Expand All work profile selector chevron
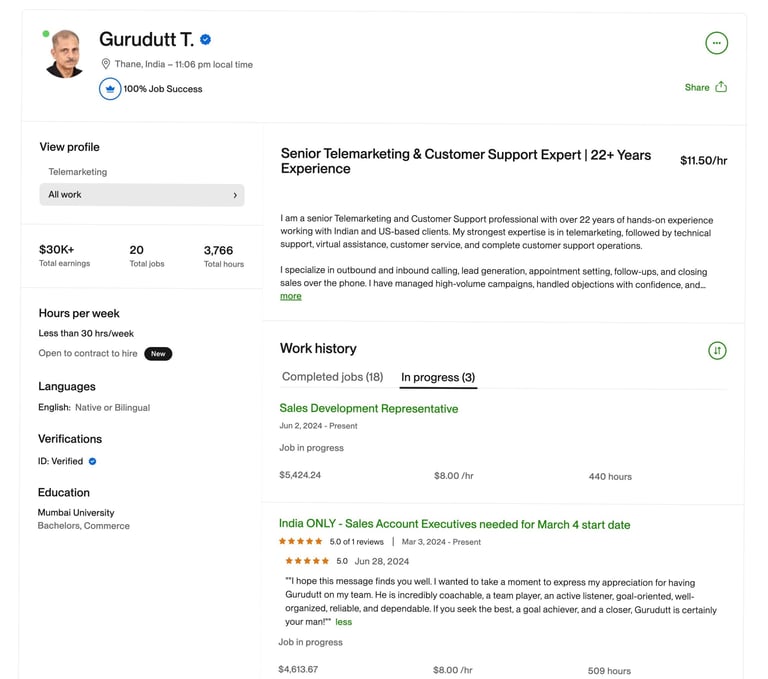The height and width of the screenshot is (679, 768). [235, 195]
